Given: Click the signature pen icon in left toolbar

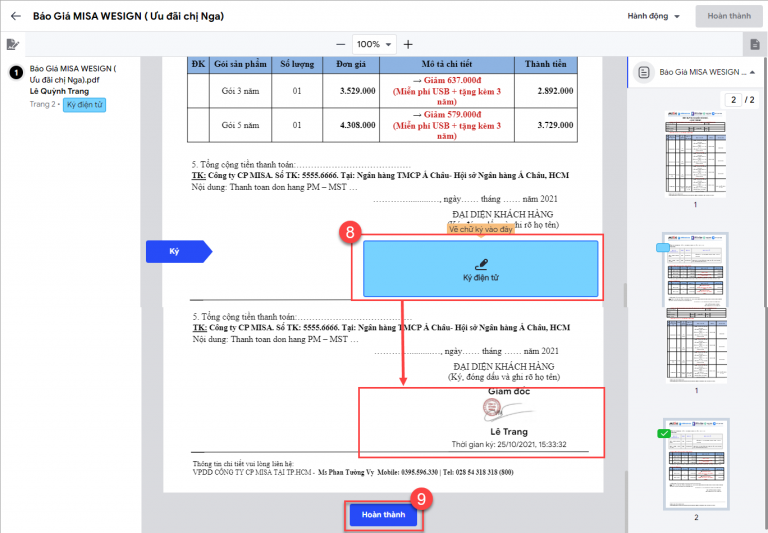Looking at the screenshot, I should tap(12, 45).
